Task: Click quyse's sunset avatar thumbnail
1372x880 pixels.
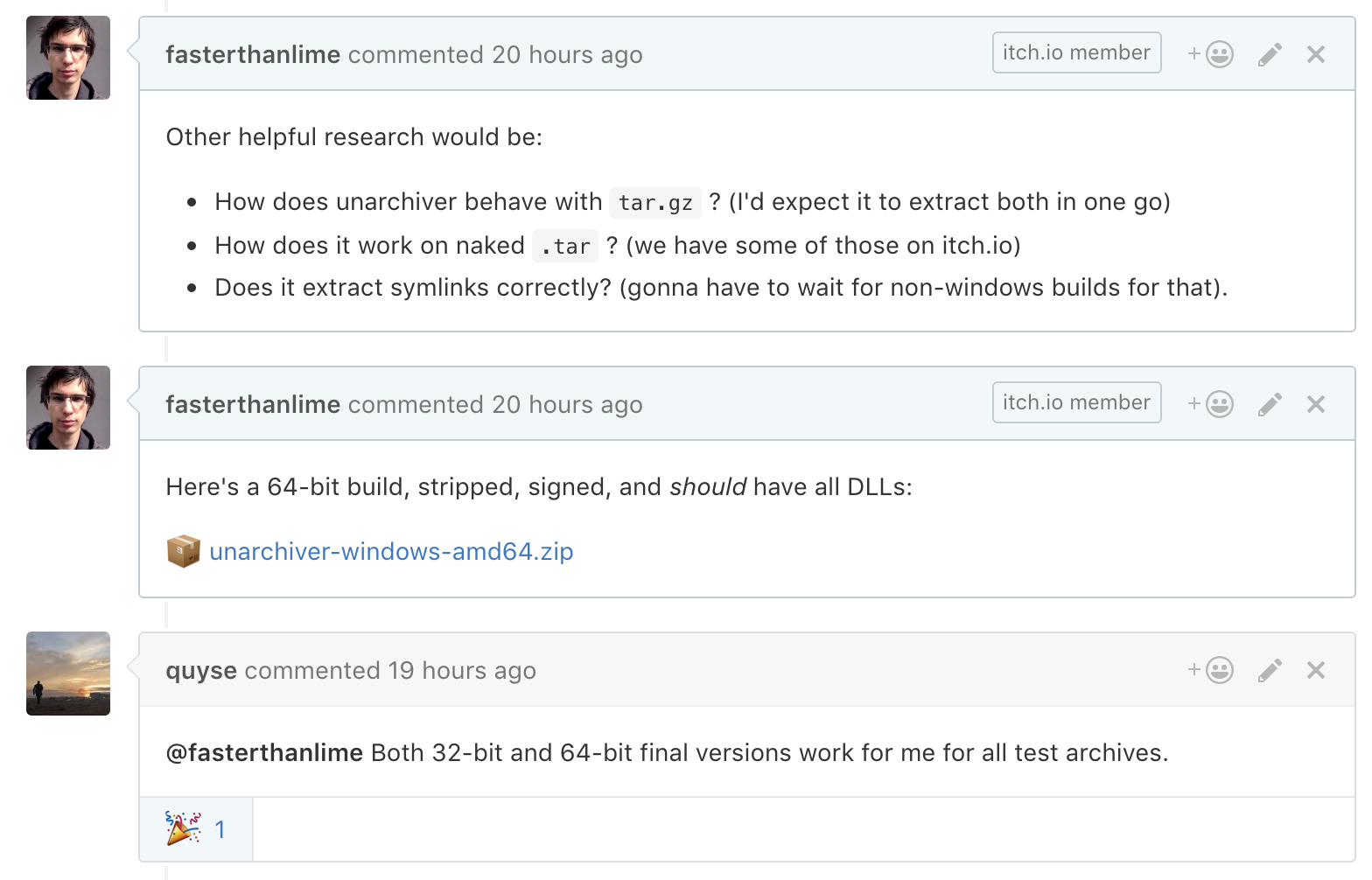Action: [x=68, y=674]
